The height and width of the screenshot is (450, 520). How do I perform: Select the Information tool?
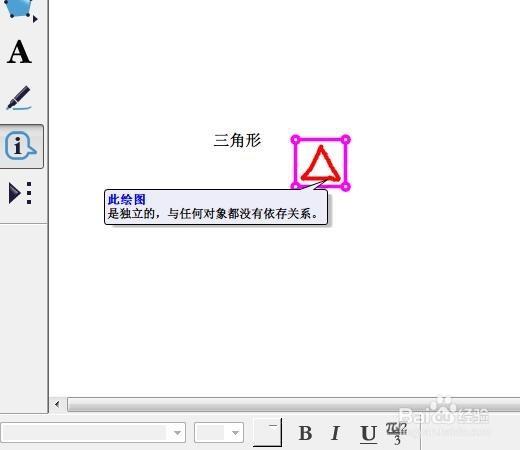21,146
